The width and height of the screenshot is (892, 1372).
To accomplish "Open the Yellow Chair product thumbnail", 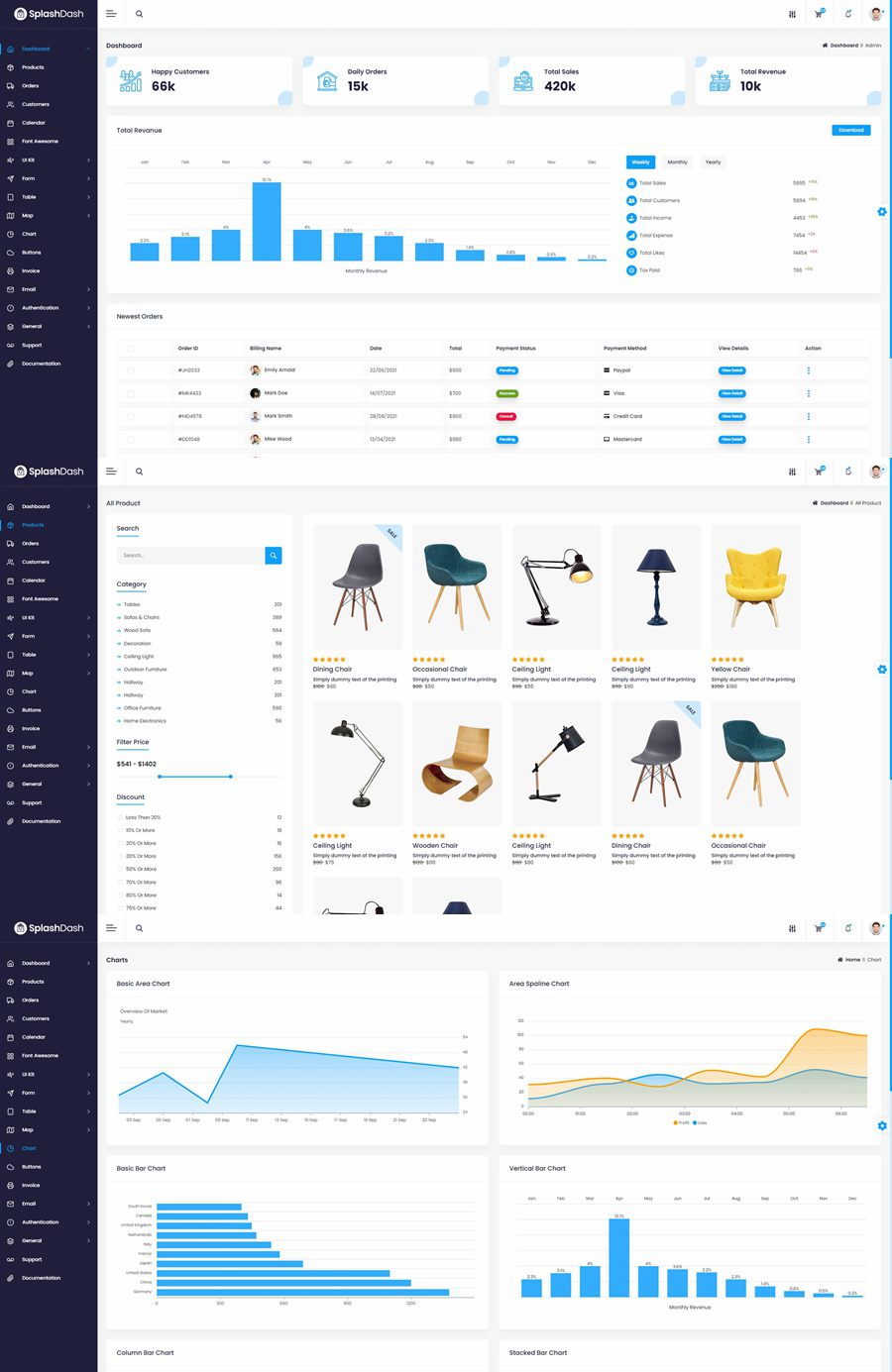I will [x=755, y=586].
